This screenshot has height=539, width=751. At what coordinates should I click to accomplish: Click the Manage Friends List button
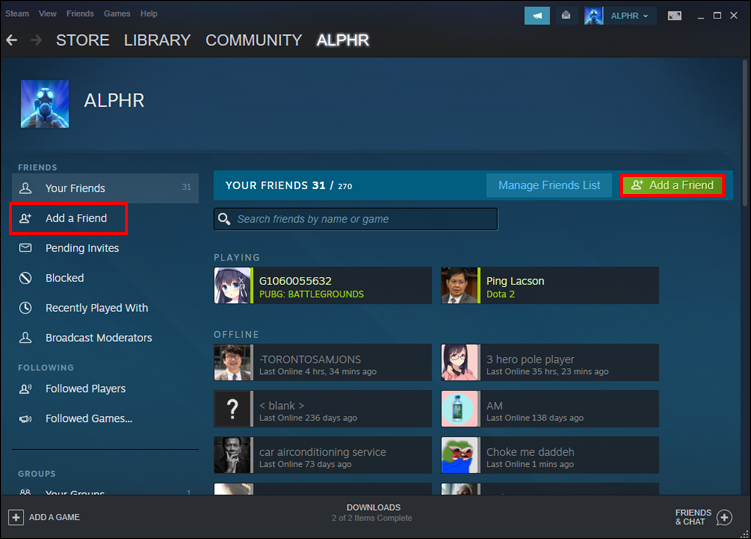[x=549, y=185]
